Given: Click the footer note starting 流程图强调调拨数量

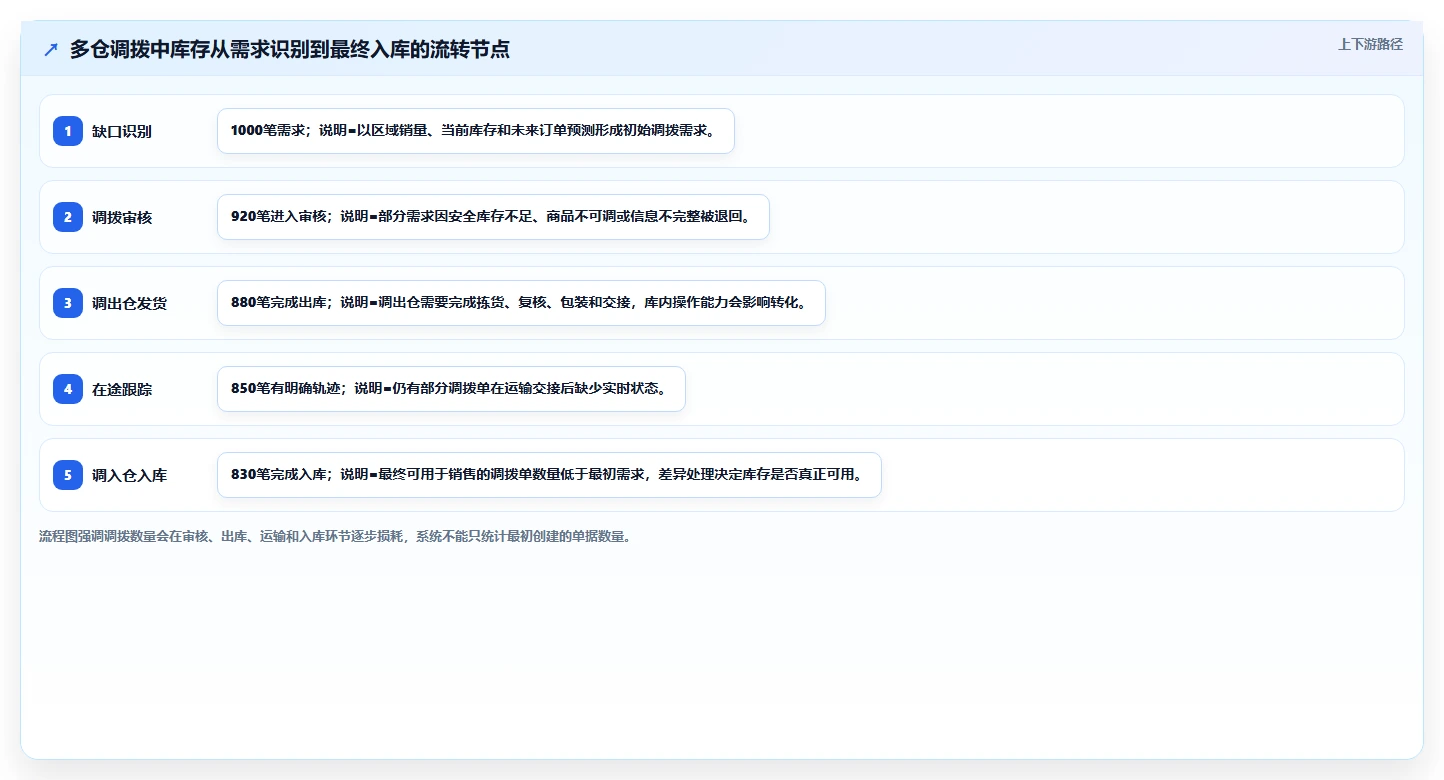Looking at the screenshot, I should pyautogui.click(x=335, y=536).
